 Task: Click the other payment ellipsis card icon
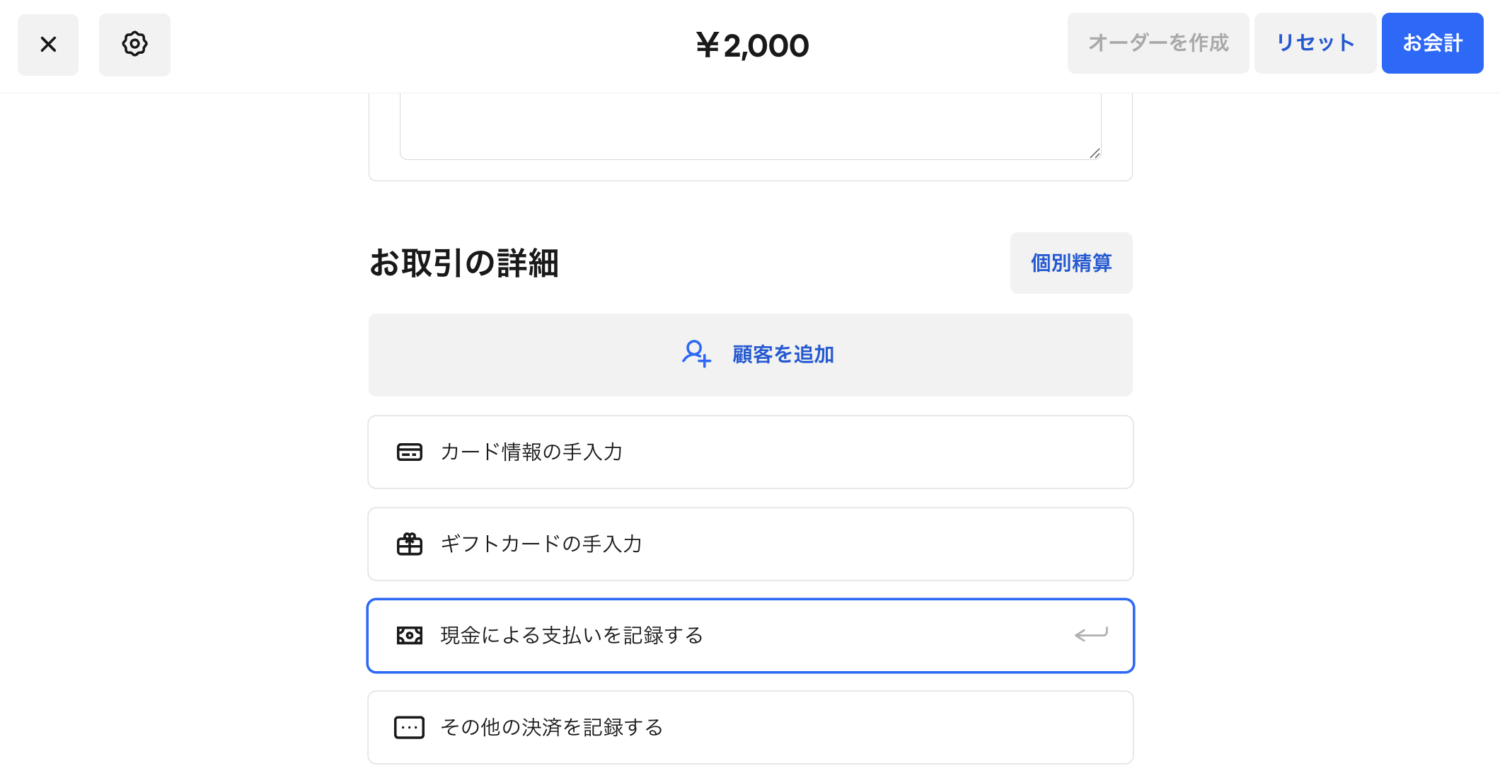410,727
